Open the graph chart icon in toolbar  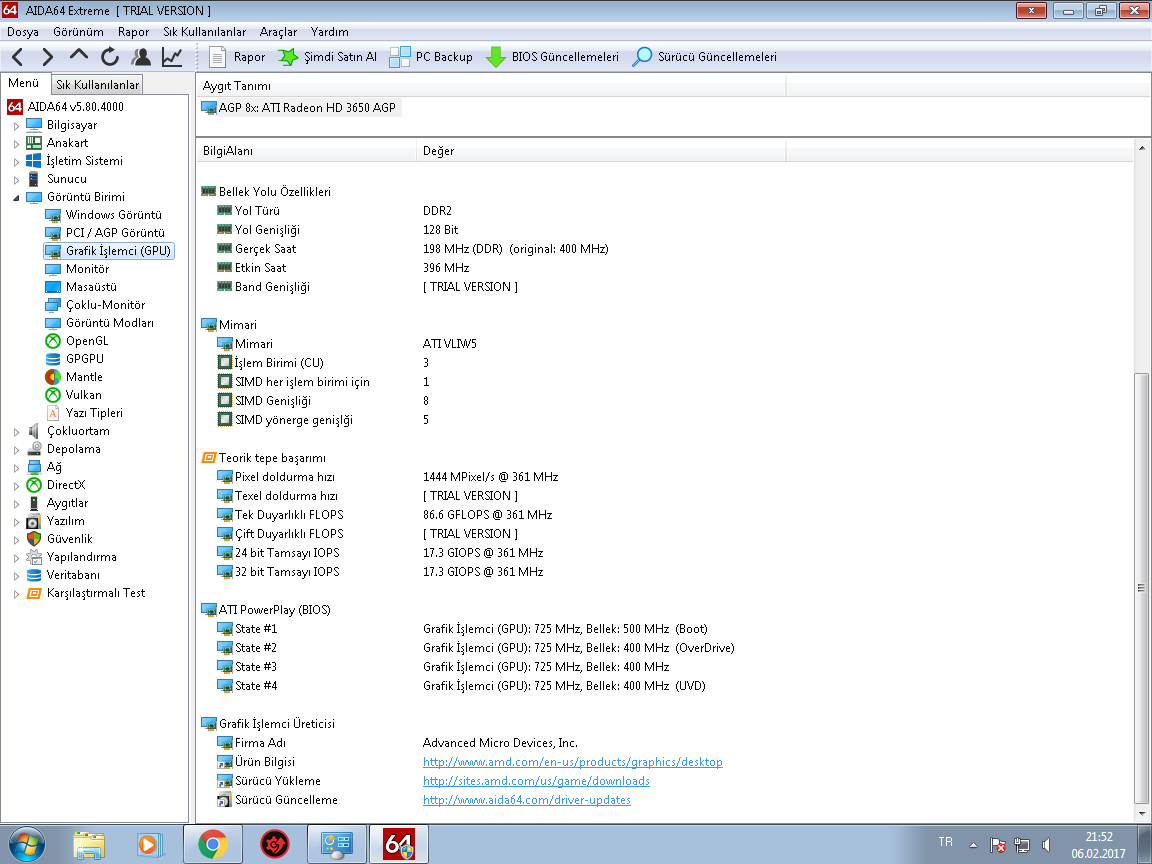tap(172, 57)
